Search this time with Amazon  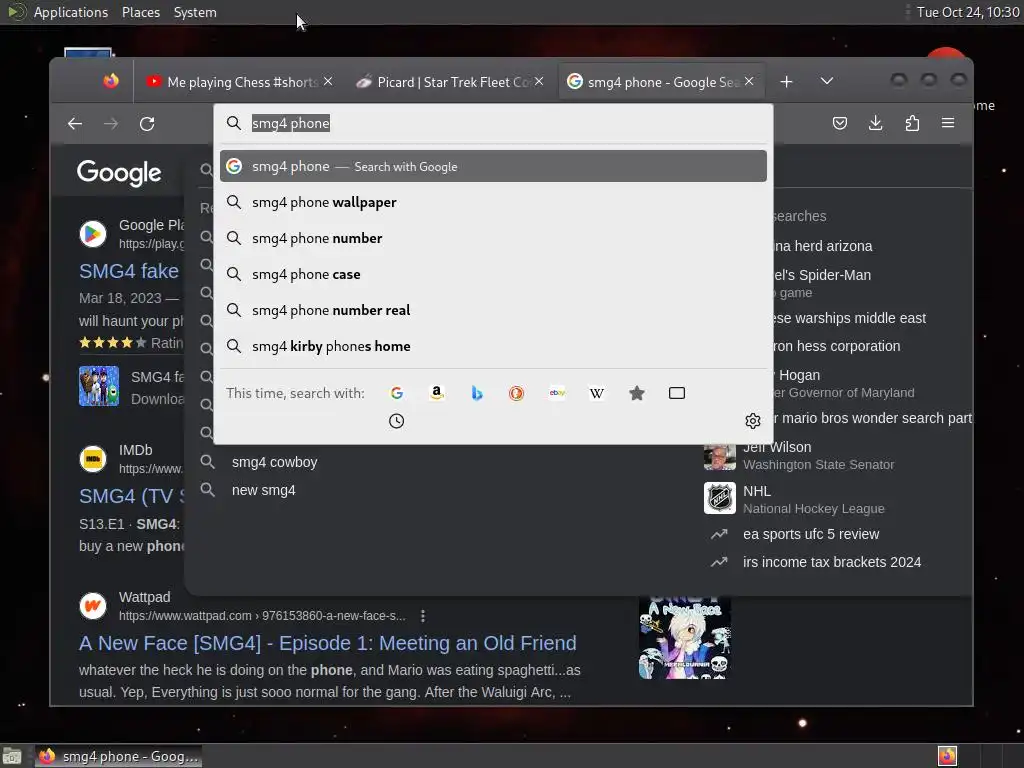coord(437,393)
